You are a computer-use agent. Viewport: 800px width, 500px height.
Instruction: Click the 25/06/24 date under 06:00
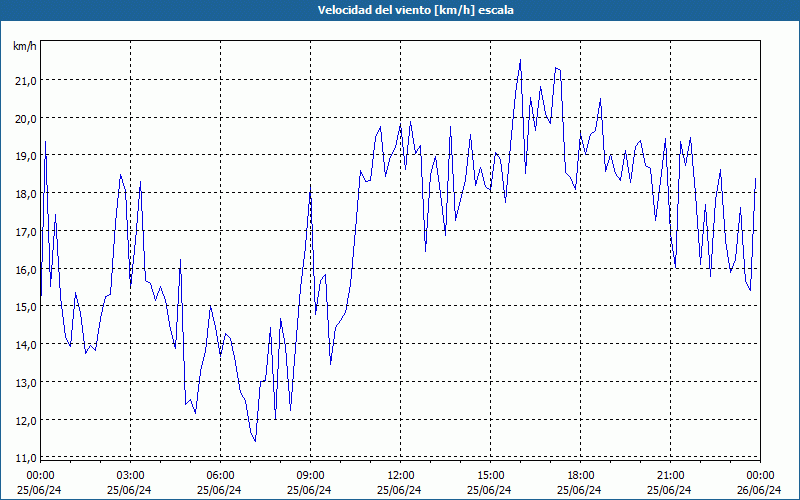(x=219, y=490)
